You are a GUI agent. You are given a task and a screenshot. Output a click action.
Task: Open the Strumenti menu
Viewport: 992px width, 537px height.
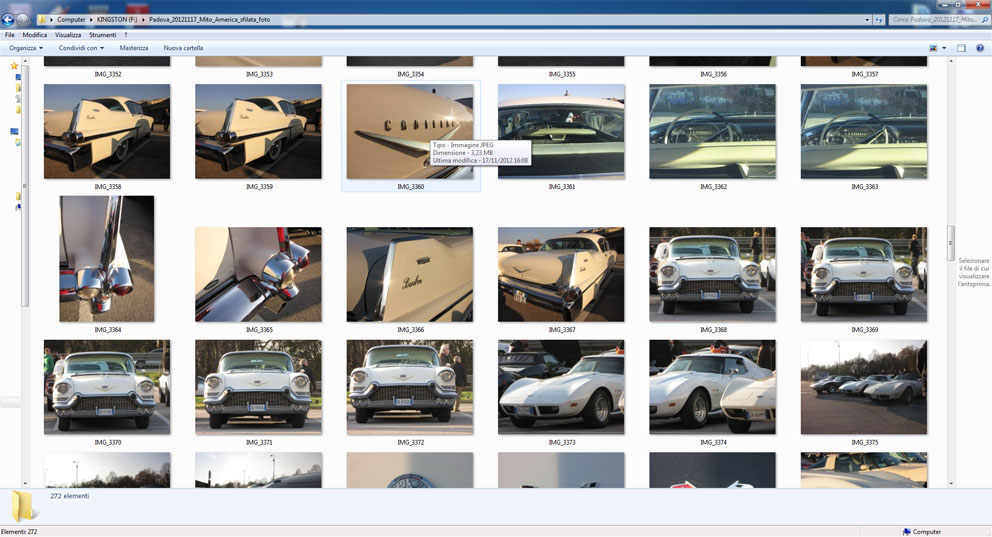coord(102,35)
